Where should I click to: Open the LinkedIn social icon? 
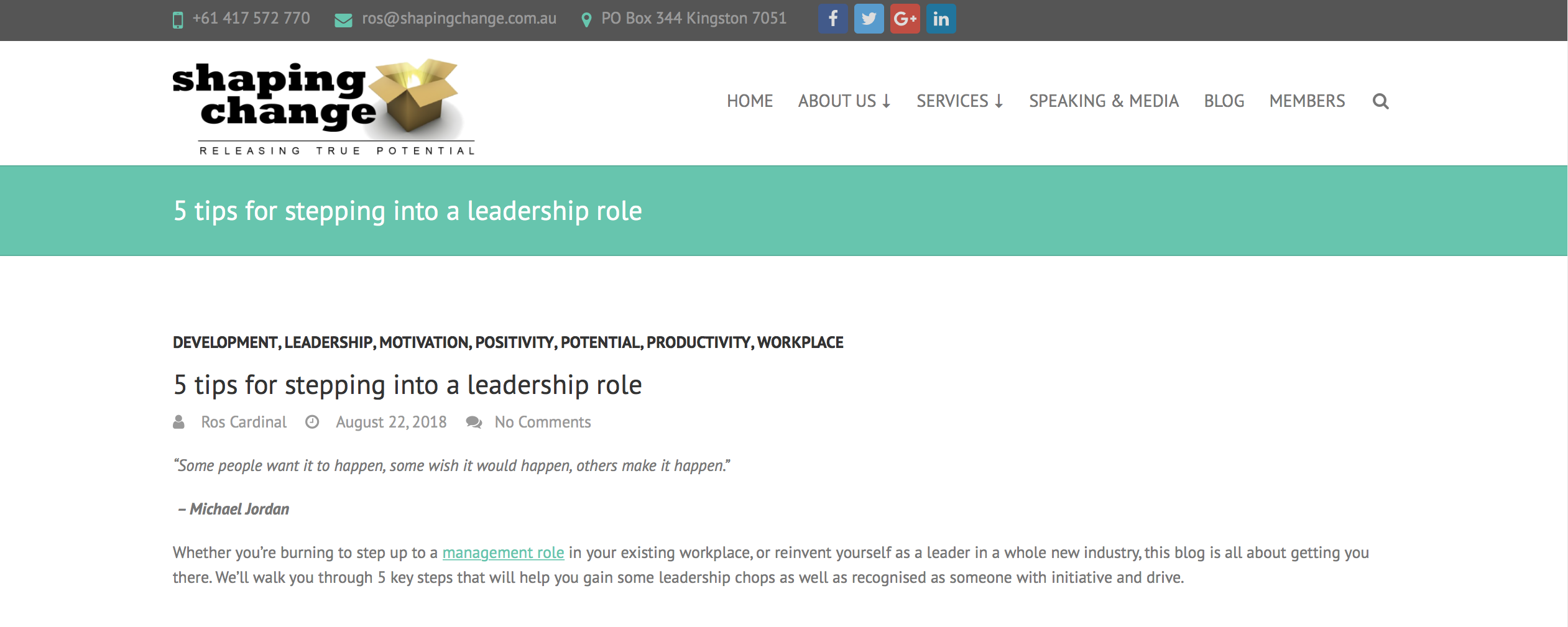click(941, 18)
